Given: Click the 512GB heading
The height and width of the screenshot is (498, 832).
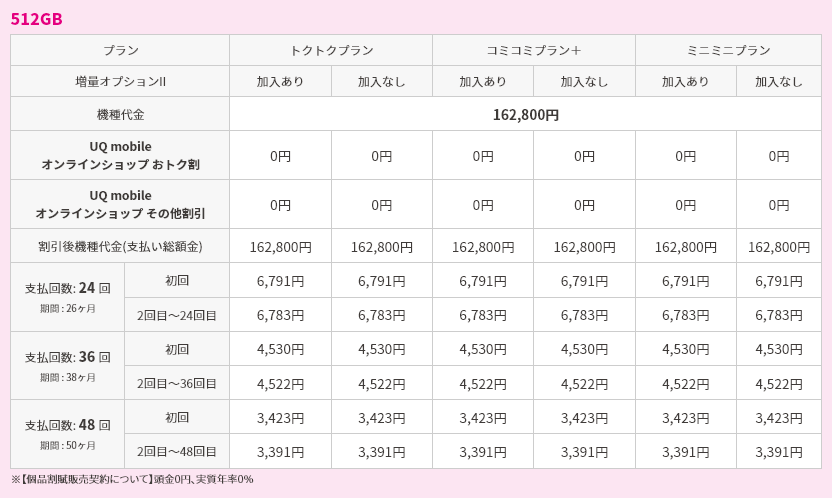Looking at the screenshot, I should coord(37,19).
